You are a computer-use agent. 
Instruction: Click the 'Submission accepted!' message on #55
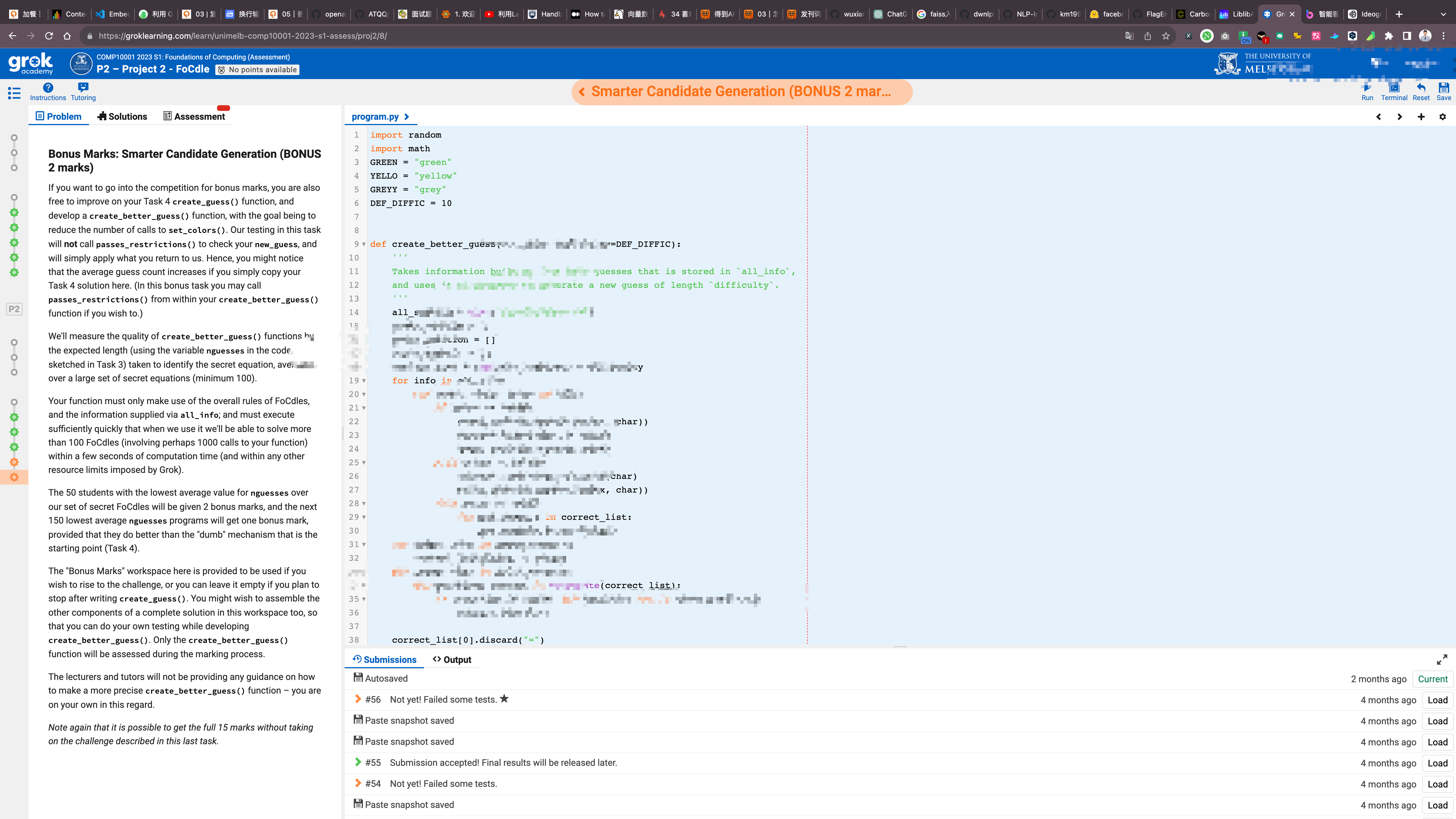tap(503, 762)
